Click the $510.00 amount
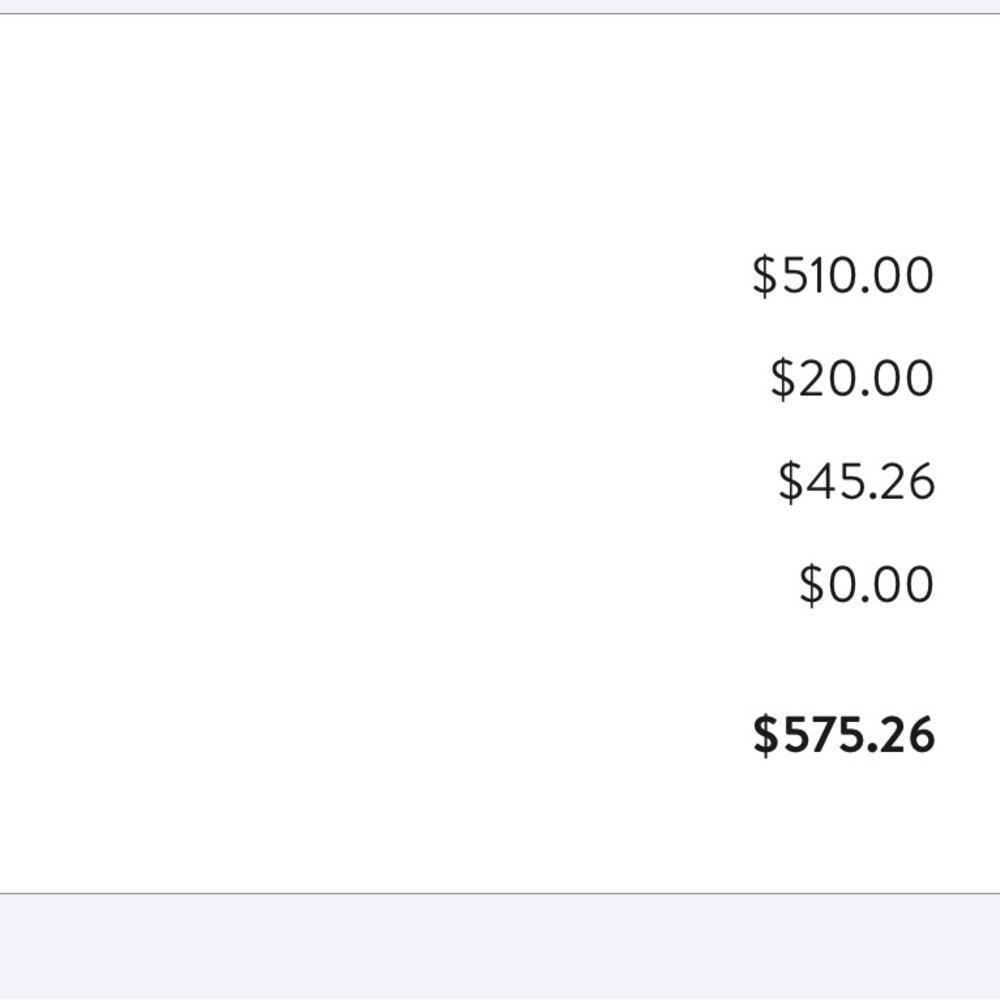The width and height of the screenshot is (1000, 1000). (843, 276)
